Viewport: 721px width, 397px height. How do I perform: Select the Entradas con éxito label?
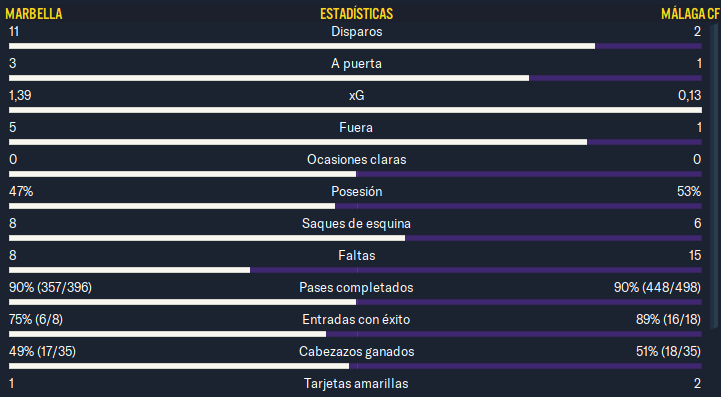[356, 320]
